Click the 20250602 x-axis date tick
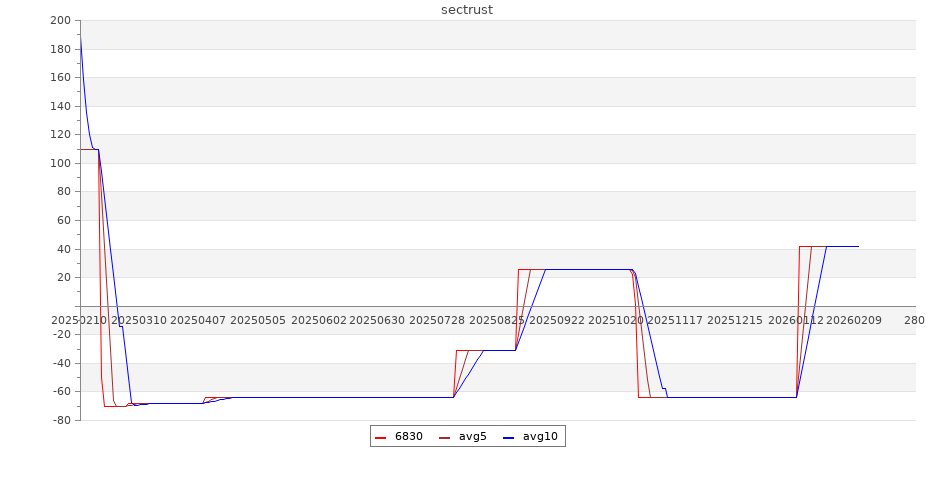Screen dimensions: 935x500 [318, 321]
